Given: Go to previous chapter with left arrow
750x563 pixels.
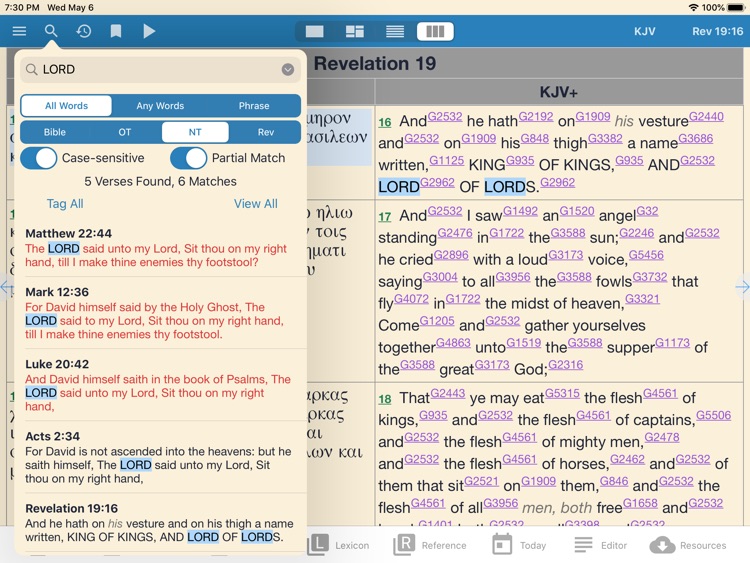Looking at the screenshot, I should point(7,287).
